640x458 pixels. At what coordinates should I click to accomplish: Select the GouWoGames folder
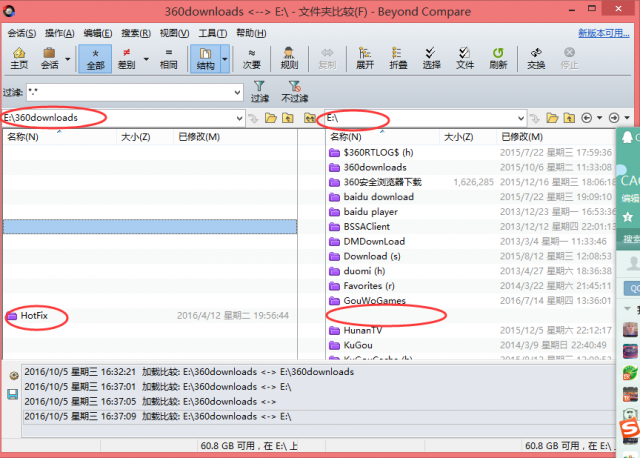367,301
